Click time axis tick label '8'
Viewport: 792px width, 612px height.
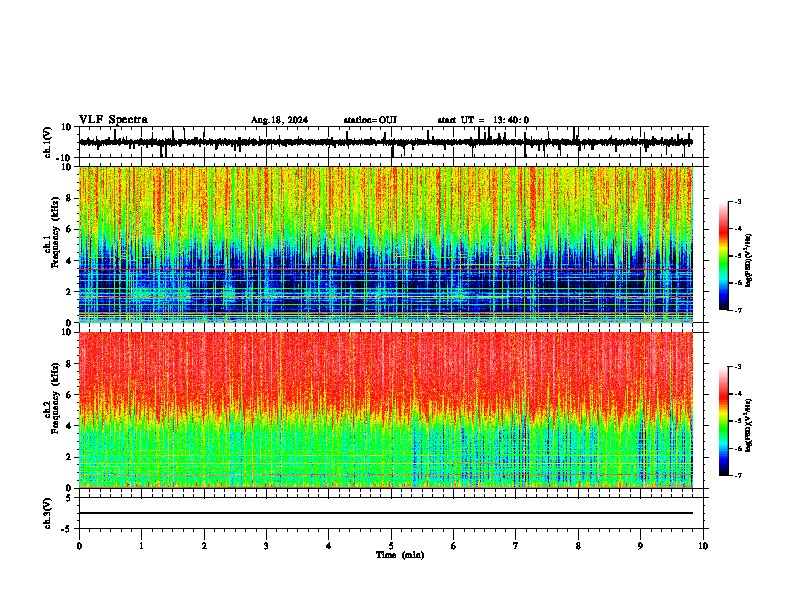(578, 546)
